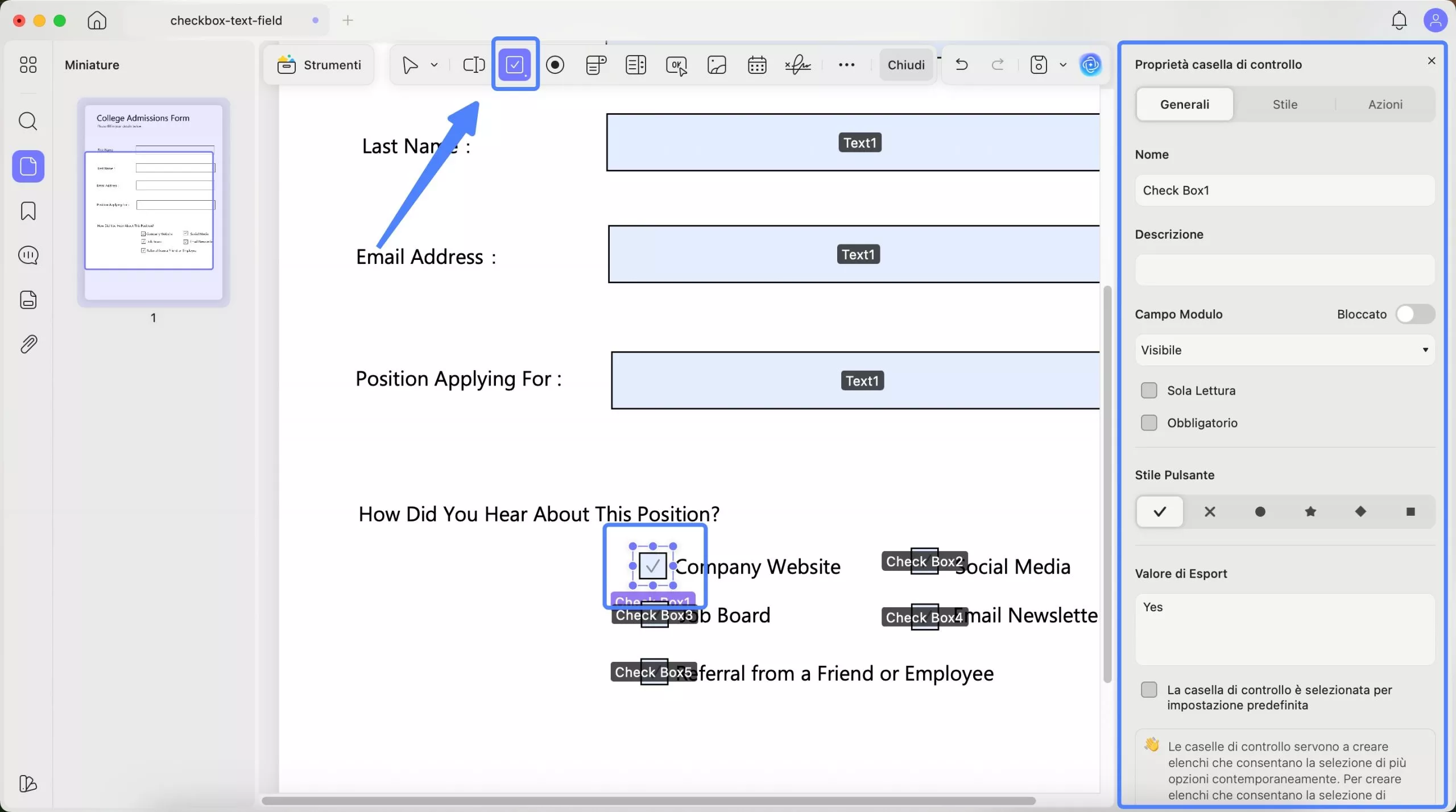Select the OK button form tool

click(x=676, y=65)
